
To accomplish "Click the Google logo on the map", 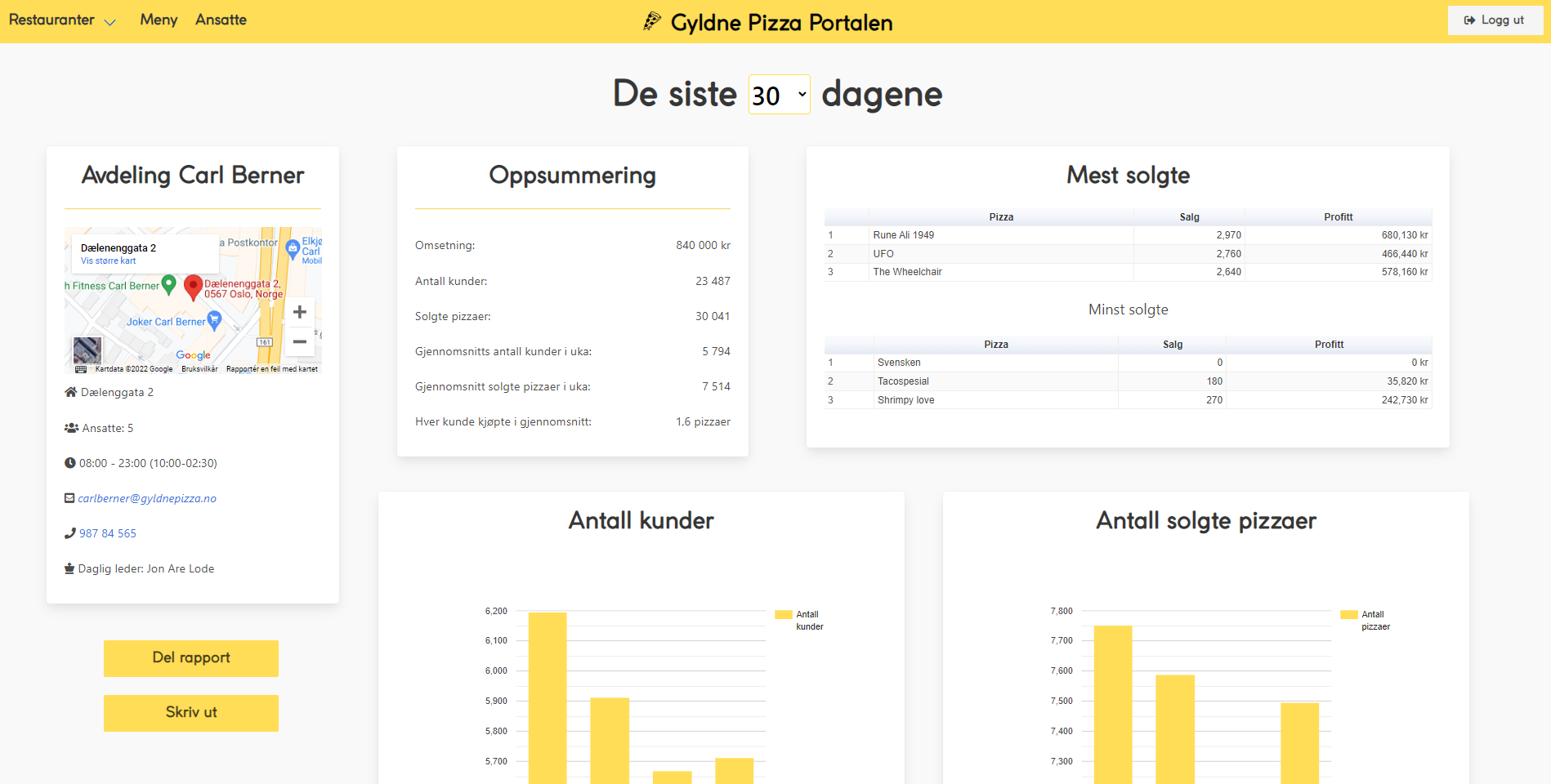I will point(194,355).
